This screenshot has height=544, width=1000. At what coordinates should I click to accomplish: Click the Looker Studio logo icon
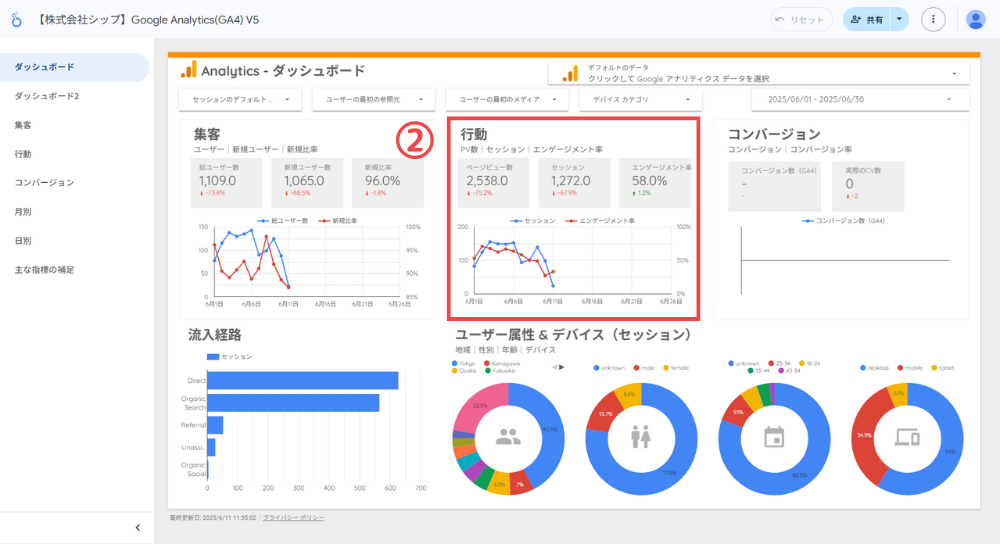tap(17, 20)
